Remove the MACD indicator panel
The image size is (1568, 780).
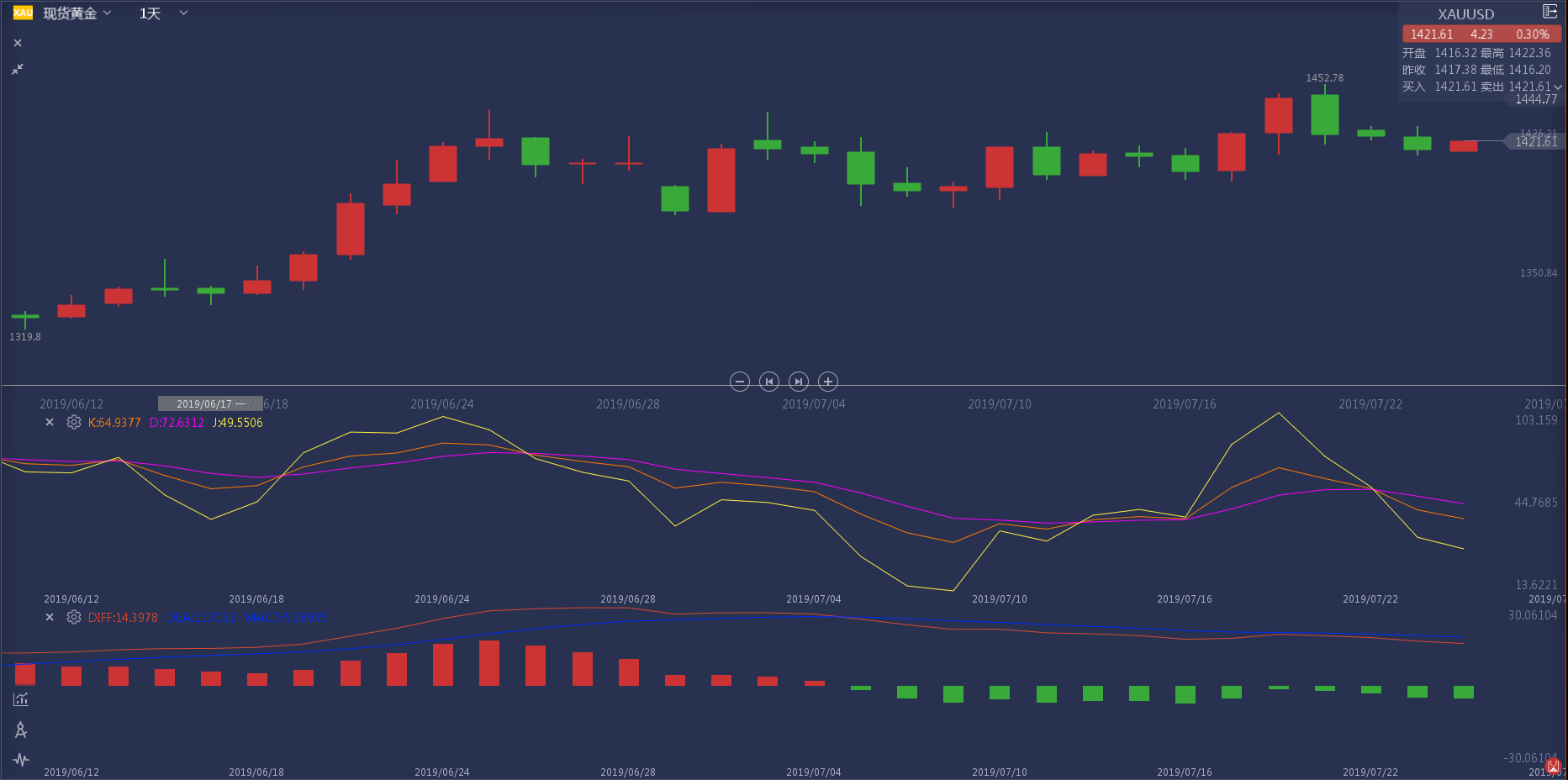[x=50, y=617]
